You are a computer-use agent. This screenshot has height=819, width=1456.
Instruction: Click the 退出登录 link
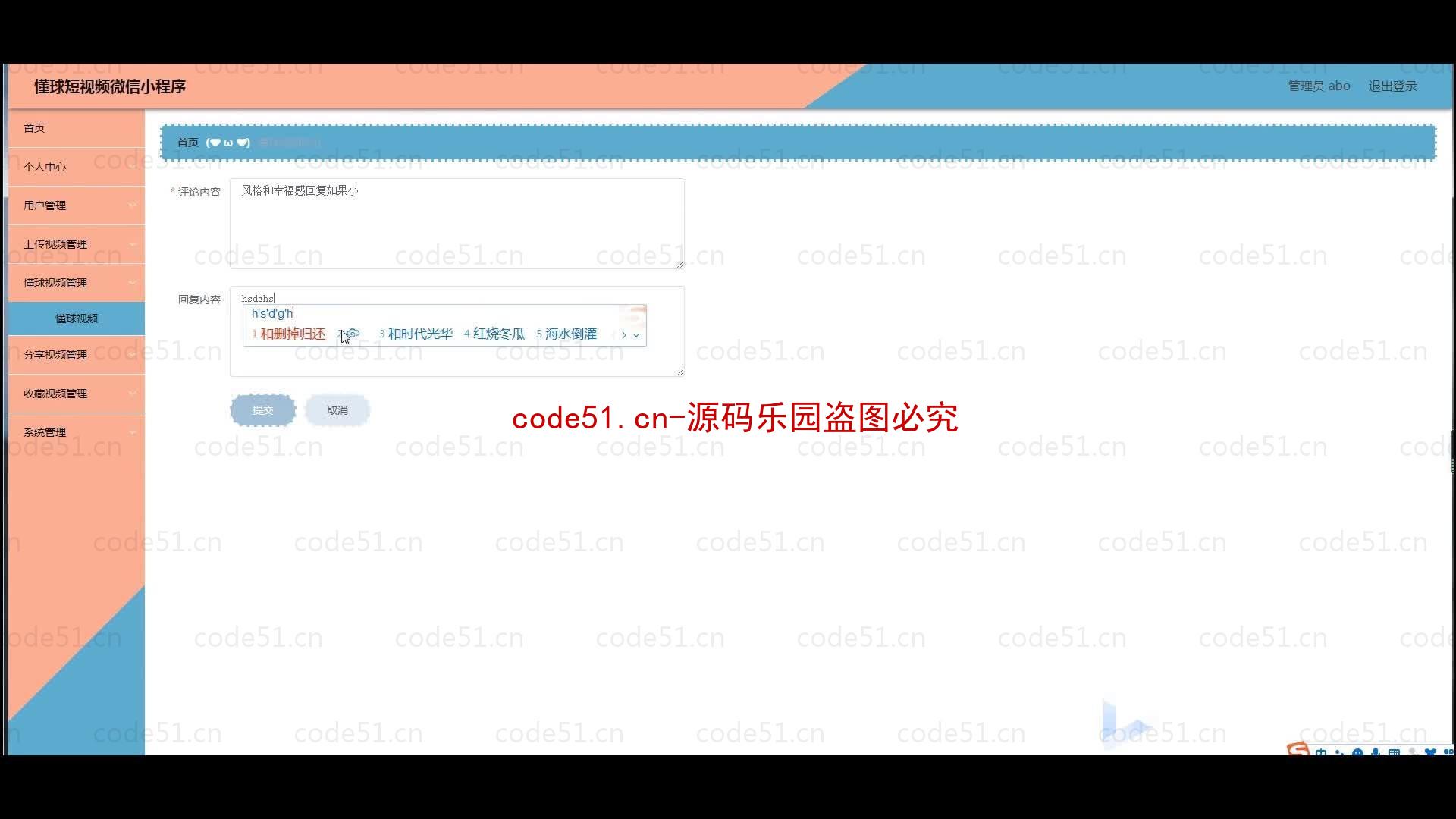point(1393,86)
